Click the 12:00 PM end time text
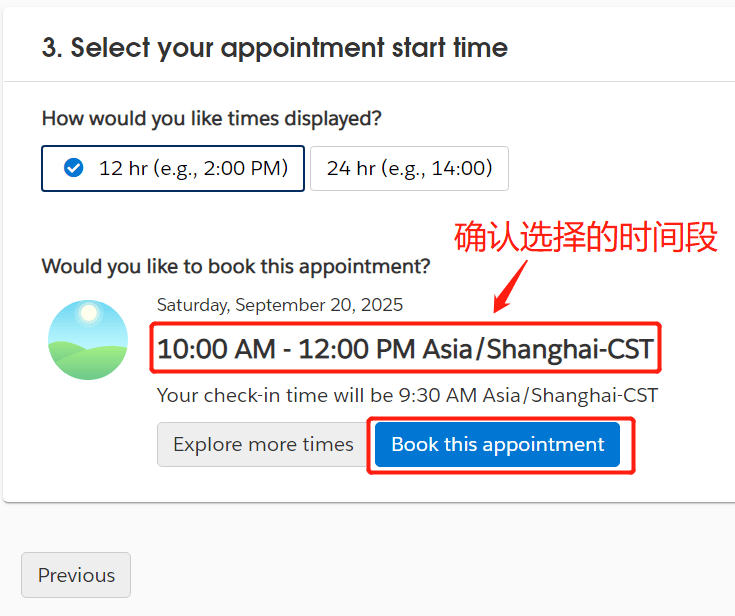 [357, 349]
